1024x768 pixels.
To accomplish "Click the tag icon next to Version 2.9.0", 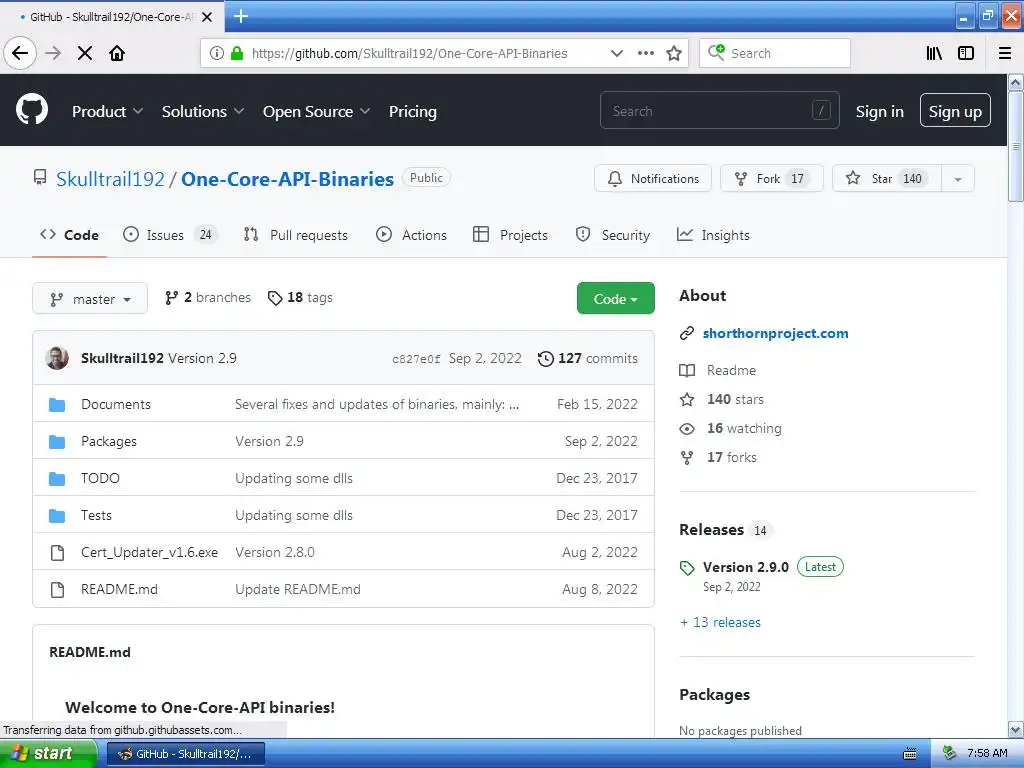I will [687, 568].
